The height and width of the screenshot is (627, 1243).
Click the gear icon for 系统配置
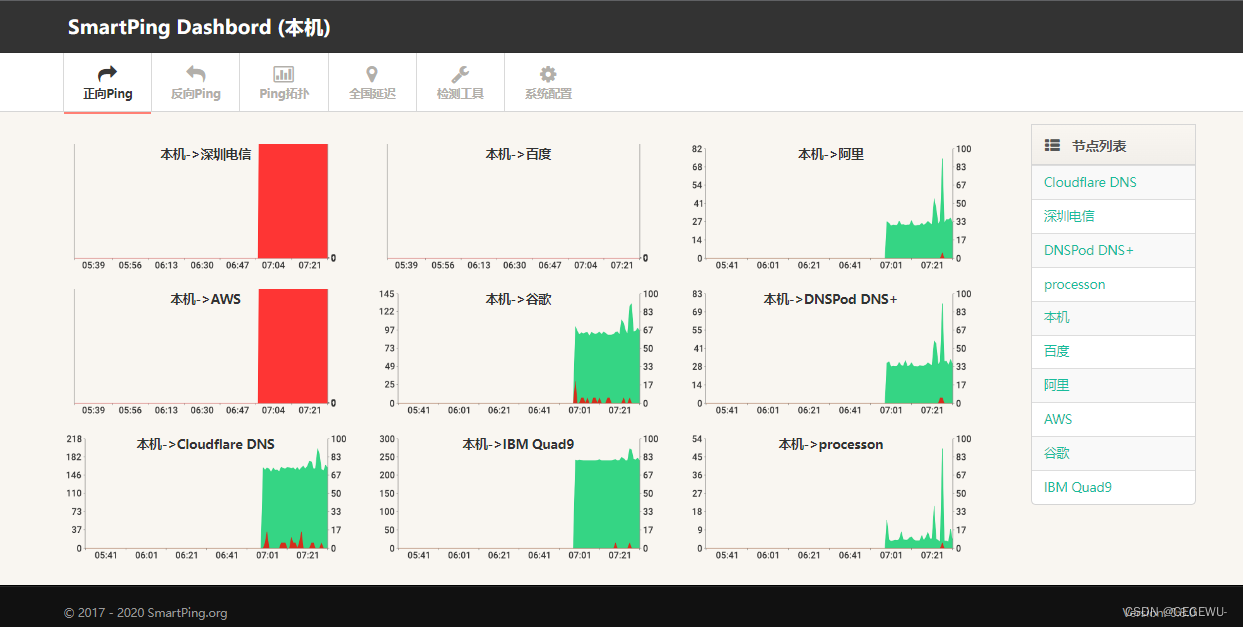(x=548, y=74)
